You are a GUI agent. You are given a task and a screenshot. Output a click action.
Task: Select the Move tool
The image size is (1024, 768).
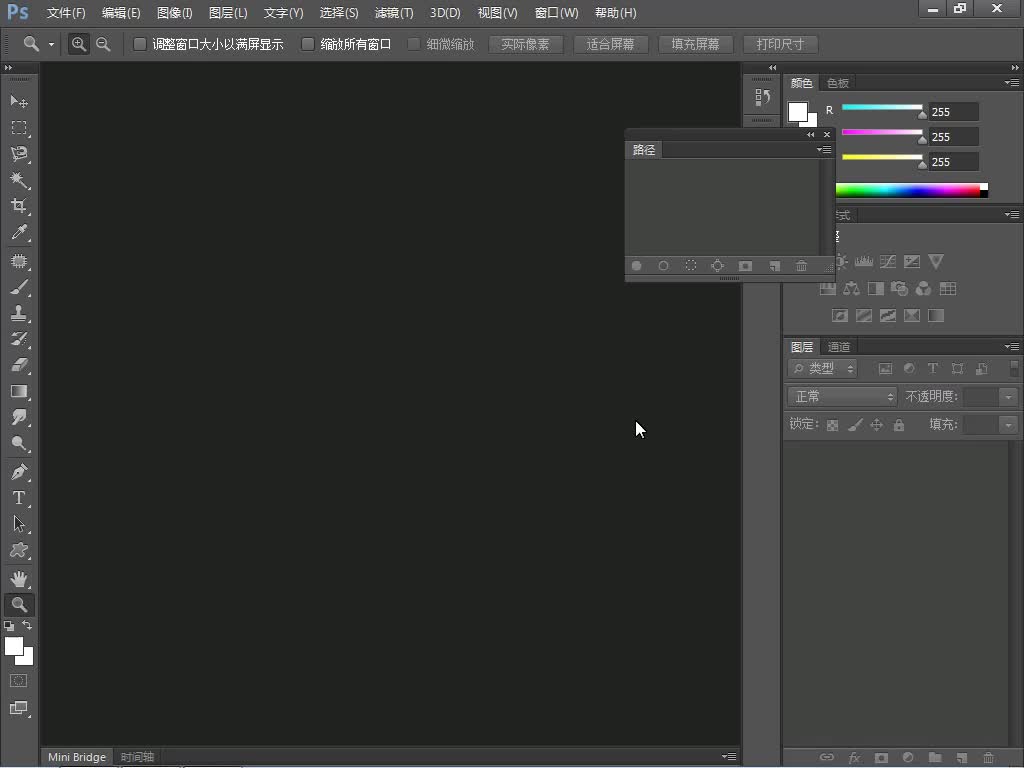click(19, 101)
